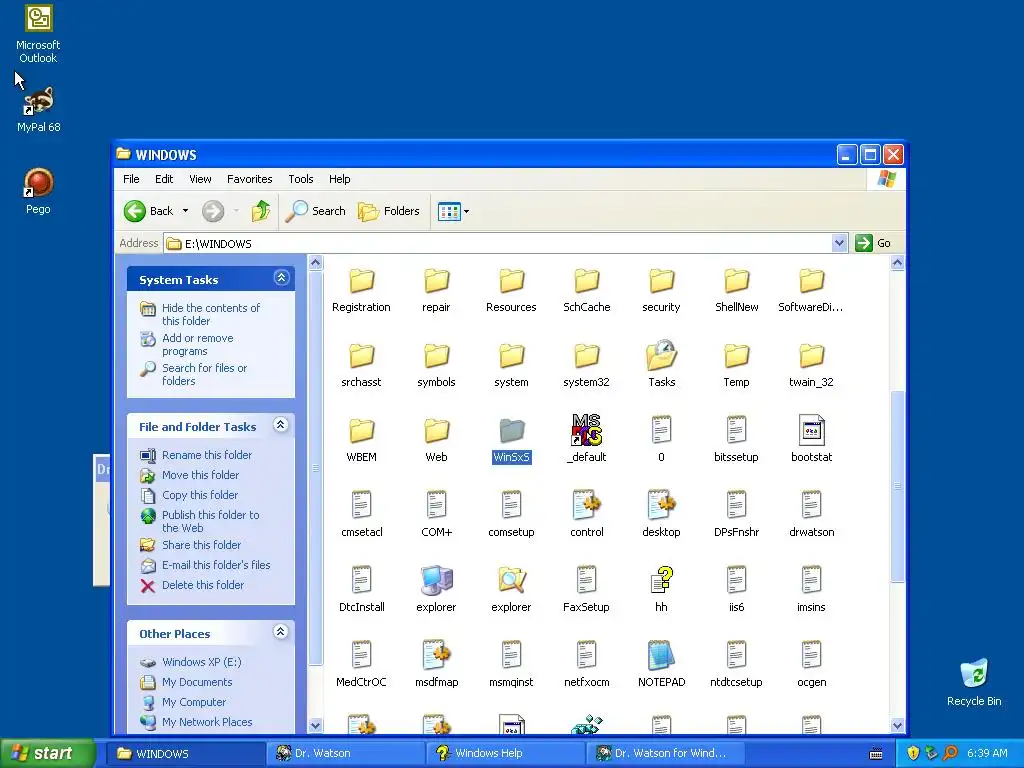Select the Web folder
This screenshot has width=1024, height=768.
(436, 440)
